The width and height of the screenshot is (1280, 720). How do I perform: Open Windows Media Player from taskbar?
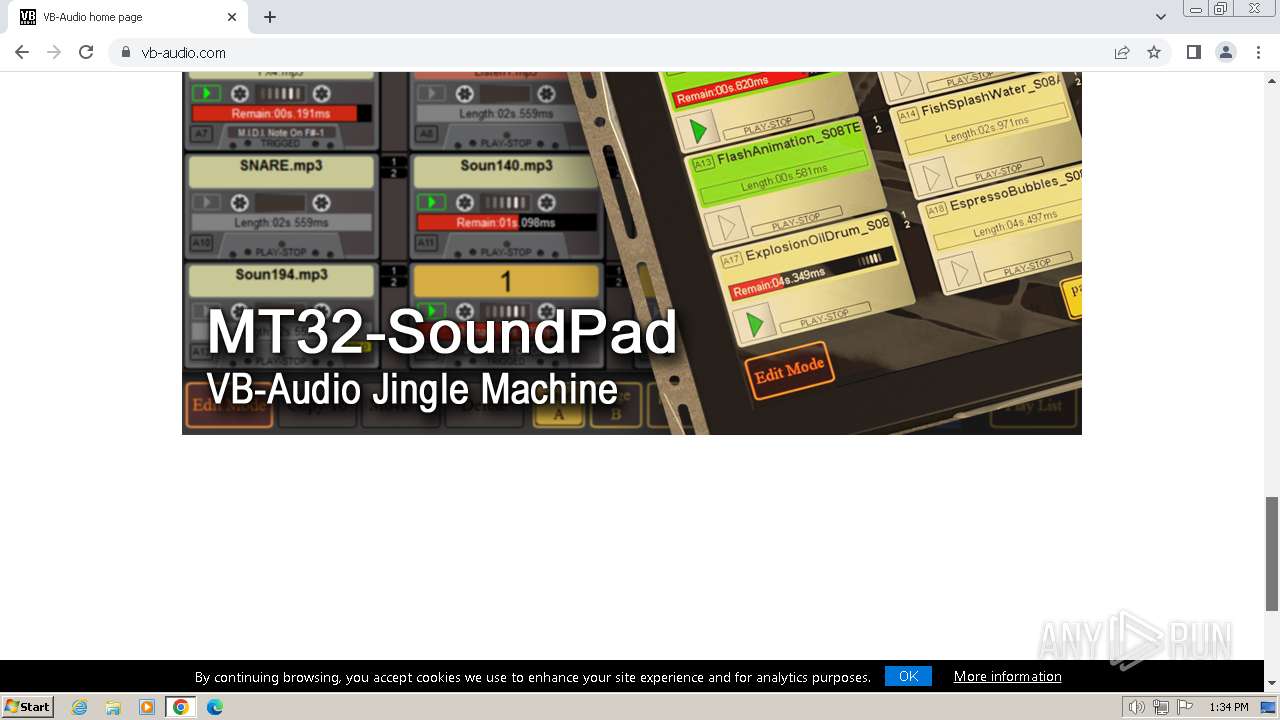(147, 707)
